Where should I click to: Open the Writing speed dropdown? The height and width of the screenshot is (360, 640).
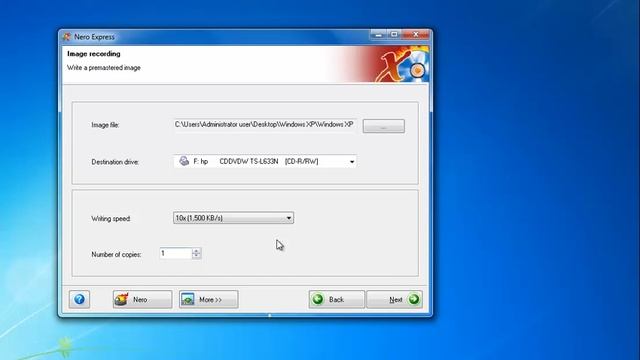tap(233, 218)
